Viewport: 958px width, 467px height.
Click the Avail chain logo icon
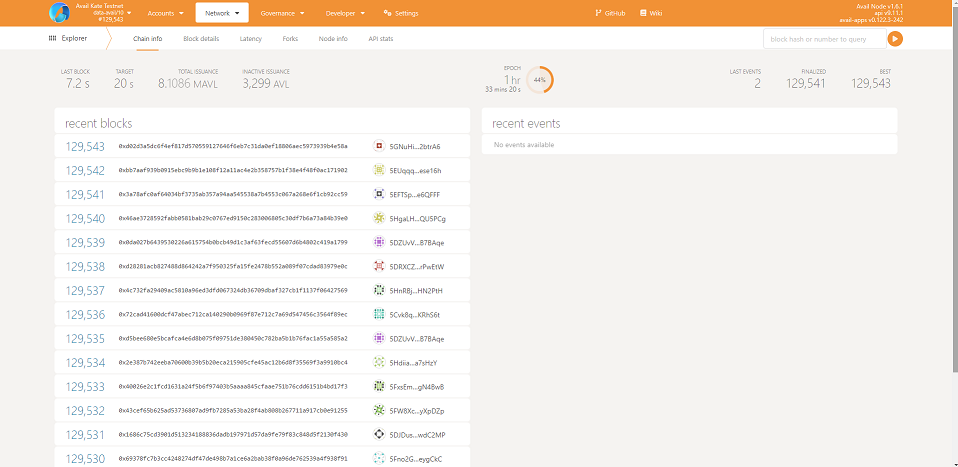click(x=60, y=13)
